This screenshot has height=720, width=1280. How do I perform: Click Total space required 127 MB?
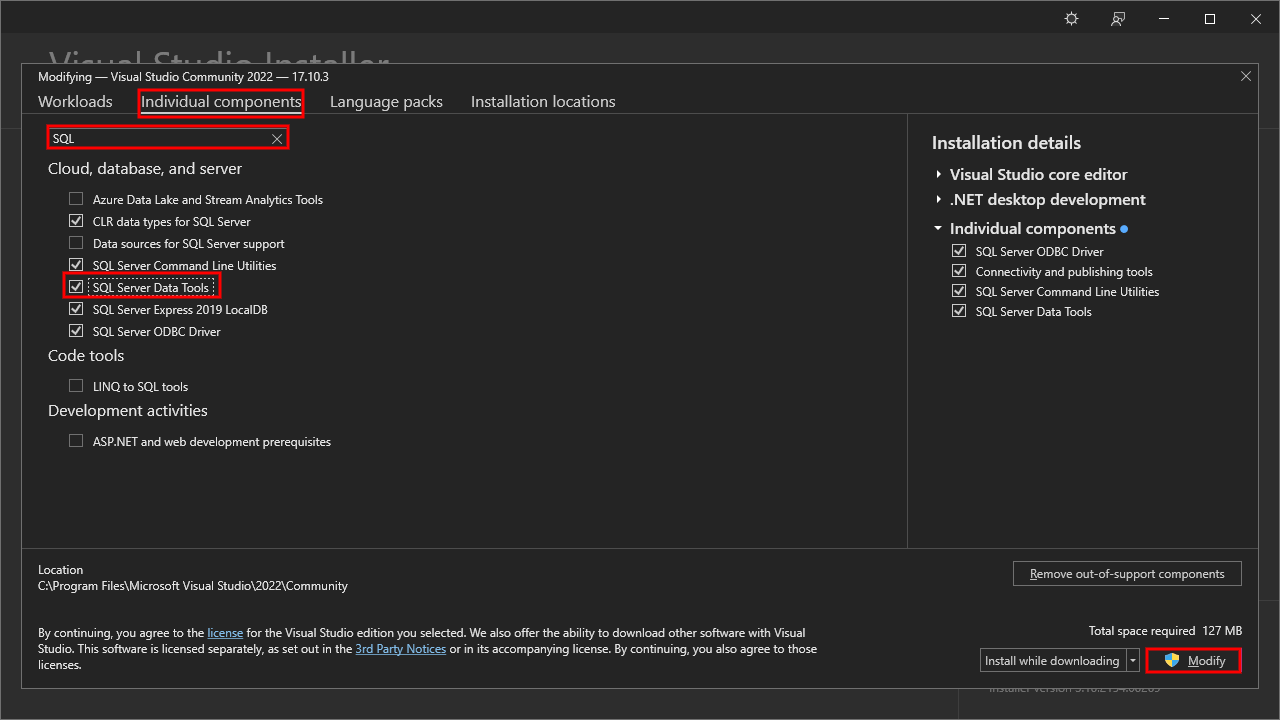(1165, 631)
